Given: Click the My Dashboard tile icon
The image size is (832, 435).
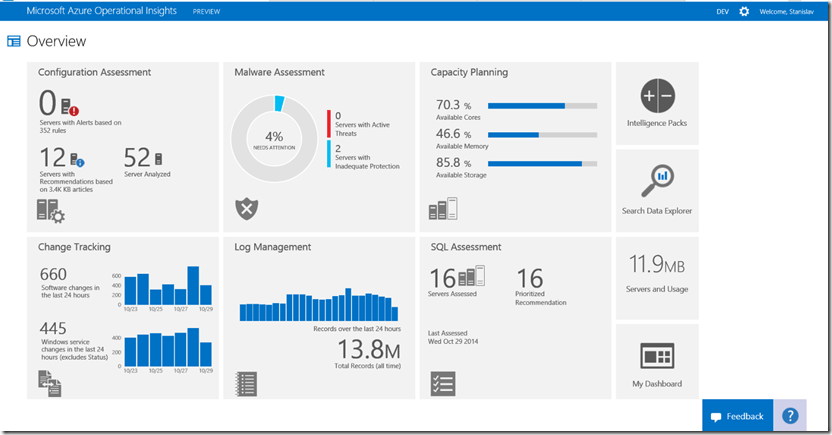Looking at the screenshot, I should click(657, 358).
